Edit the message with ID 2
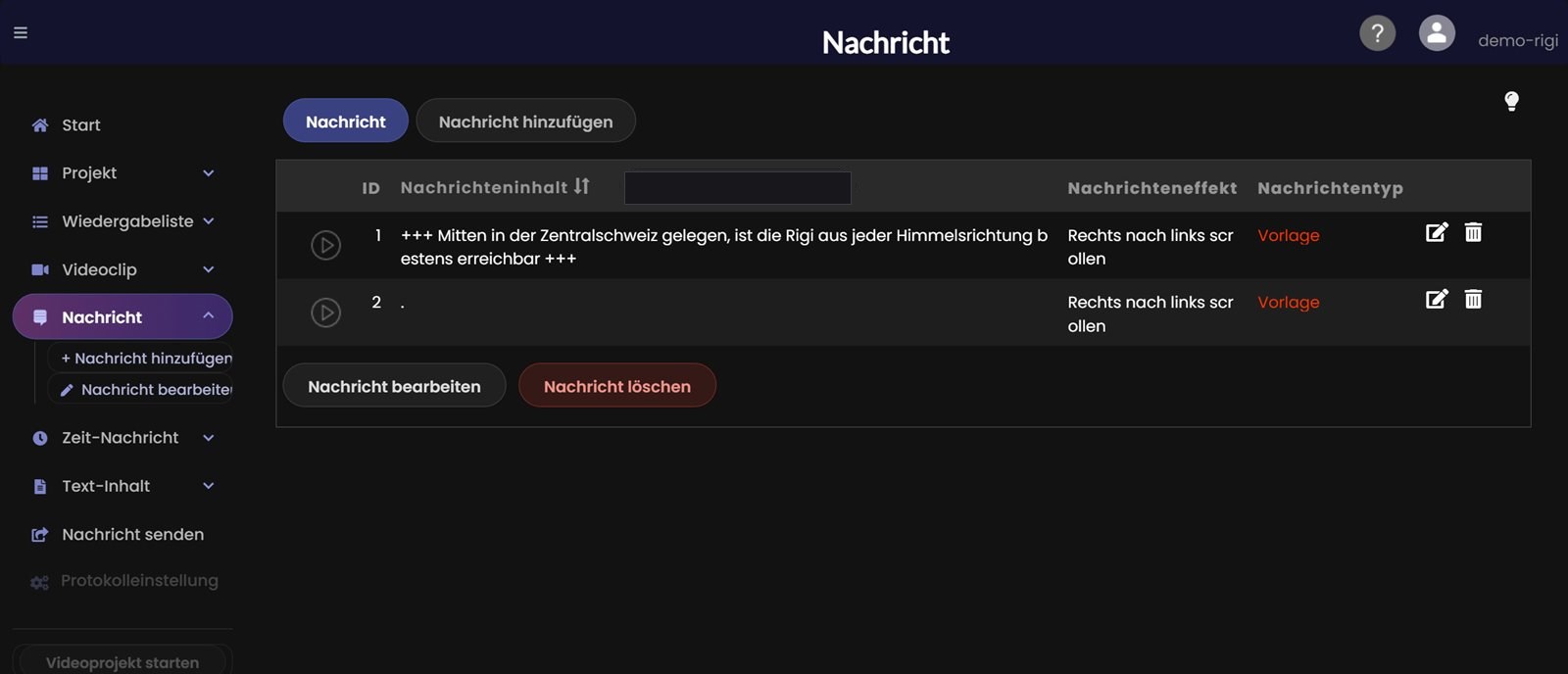The width and height of the screenshot is (1568, 674). point(1436,299)
